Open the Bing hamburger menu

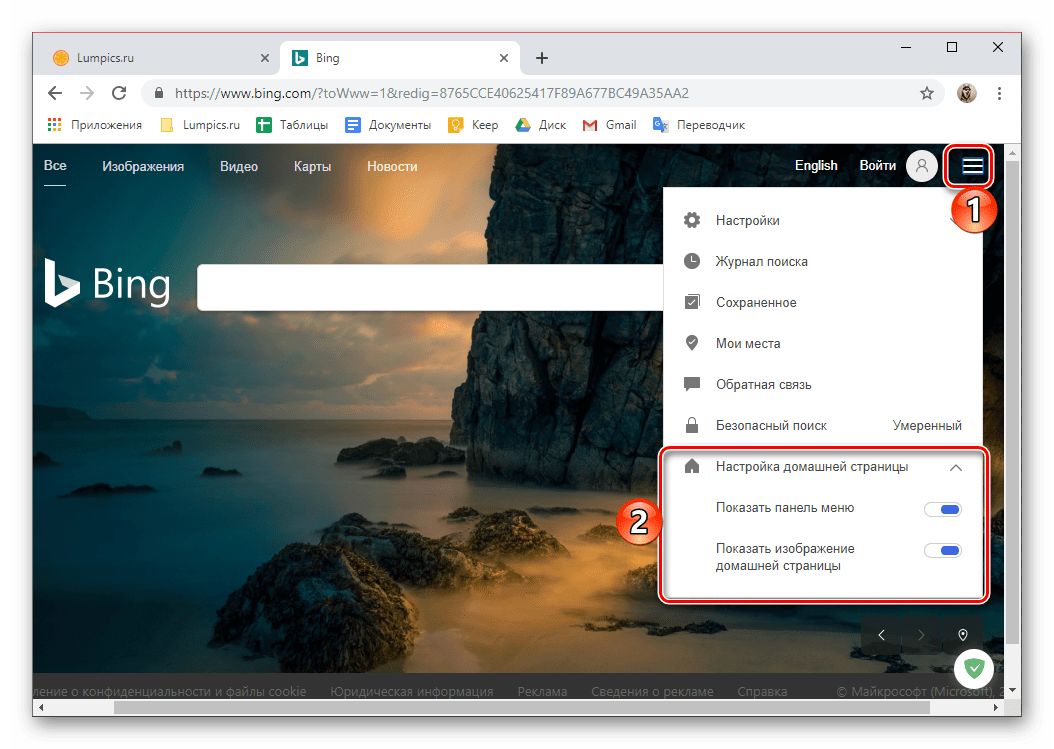click(972, 165)
